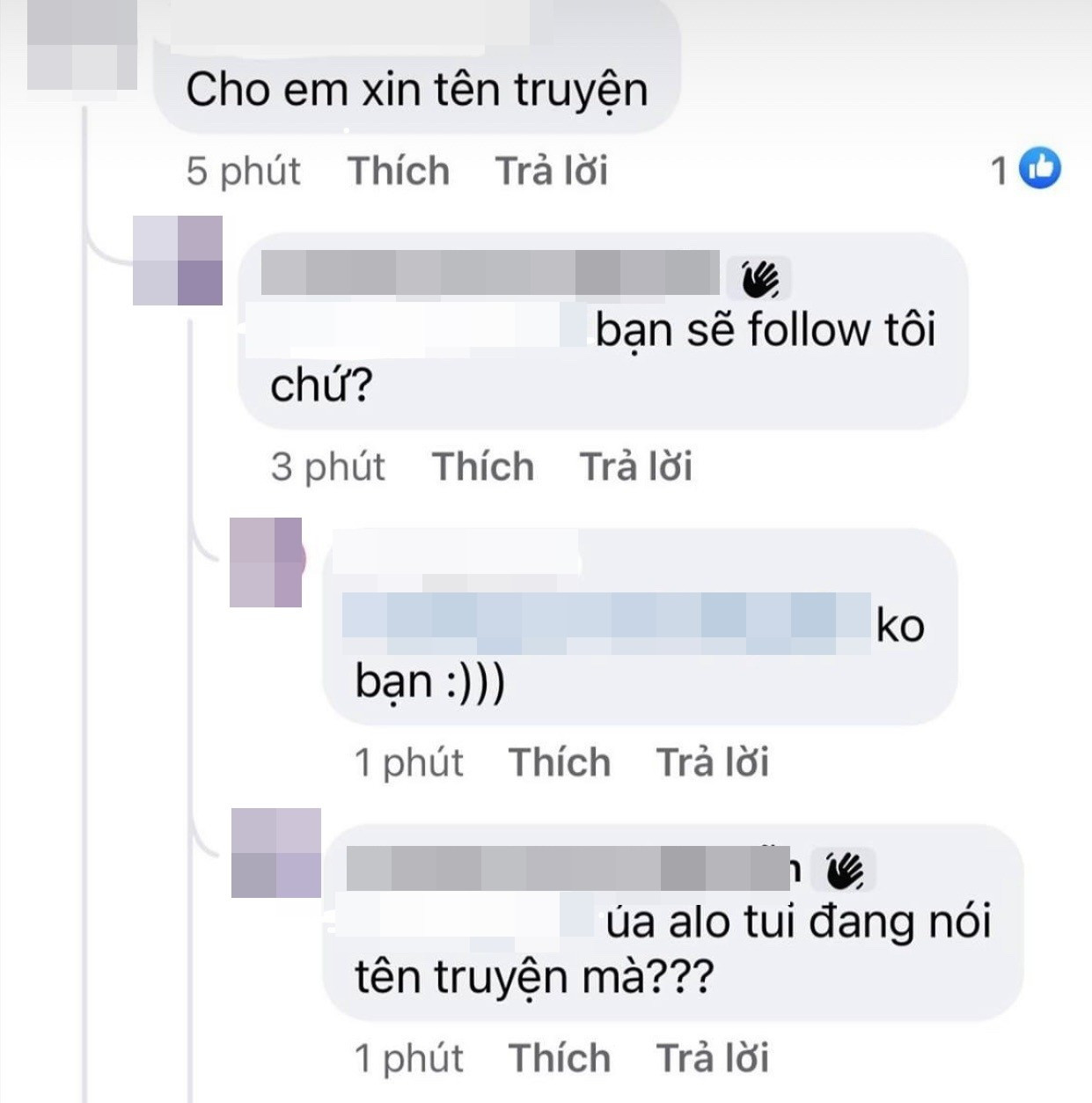The image size is (1092, 1103).
Task: Click Thích under the 'ko bạn :)))' reply
Action: click(x=560, y=762)
